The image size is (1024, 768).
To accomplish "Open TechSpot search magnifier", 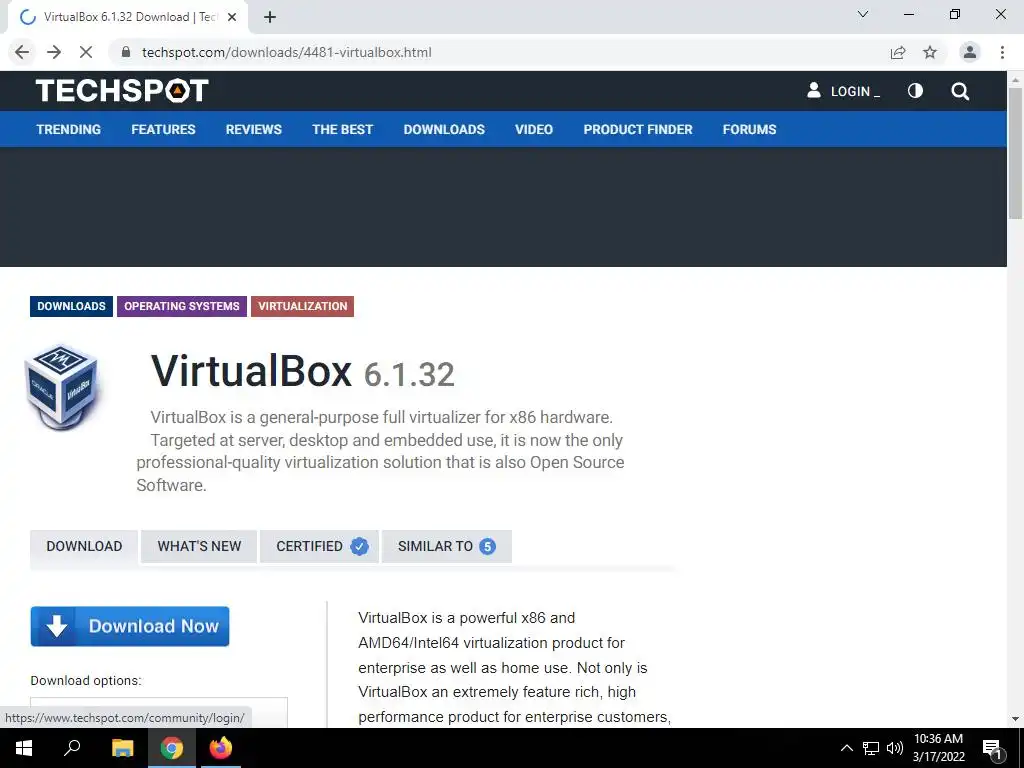I will (x=960, y=91).
